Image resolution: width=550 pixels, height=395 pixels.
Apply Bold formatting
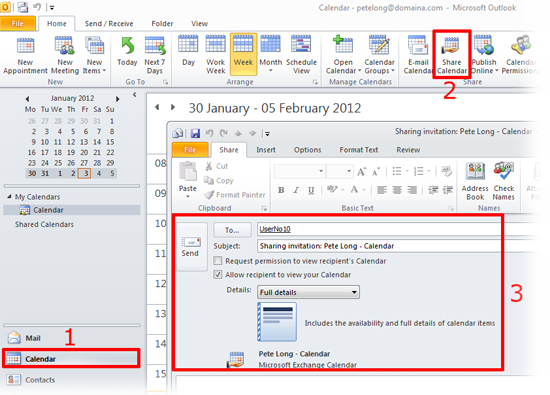pyautogui.click(x=281, y=190)
